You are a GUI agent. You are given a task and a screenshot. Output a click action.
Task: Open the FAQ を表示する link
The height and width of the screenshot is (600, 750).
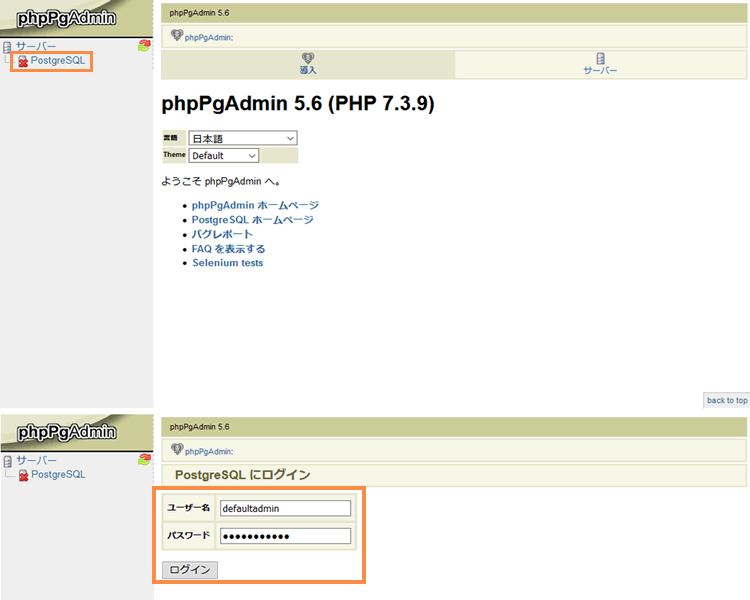coord(228,249)
